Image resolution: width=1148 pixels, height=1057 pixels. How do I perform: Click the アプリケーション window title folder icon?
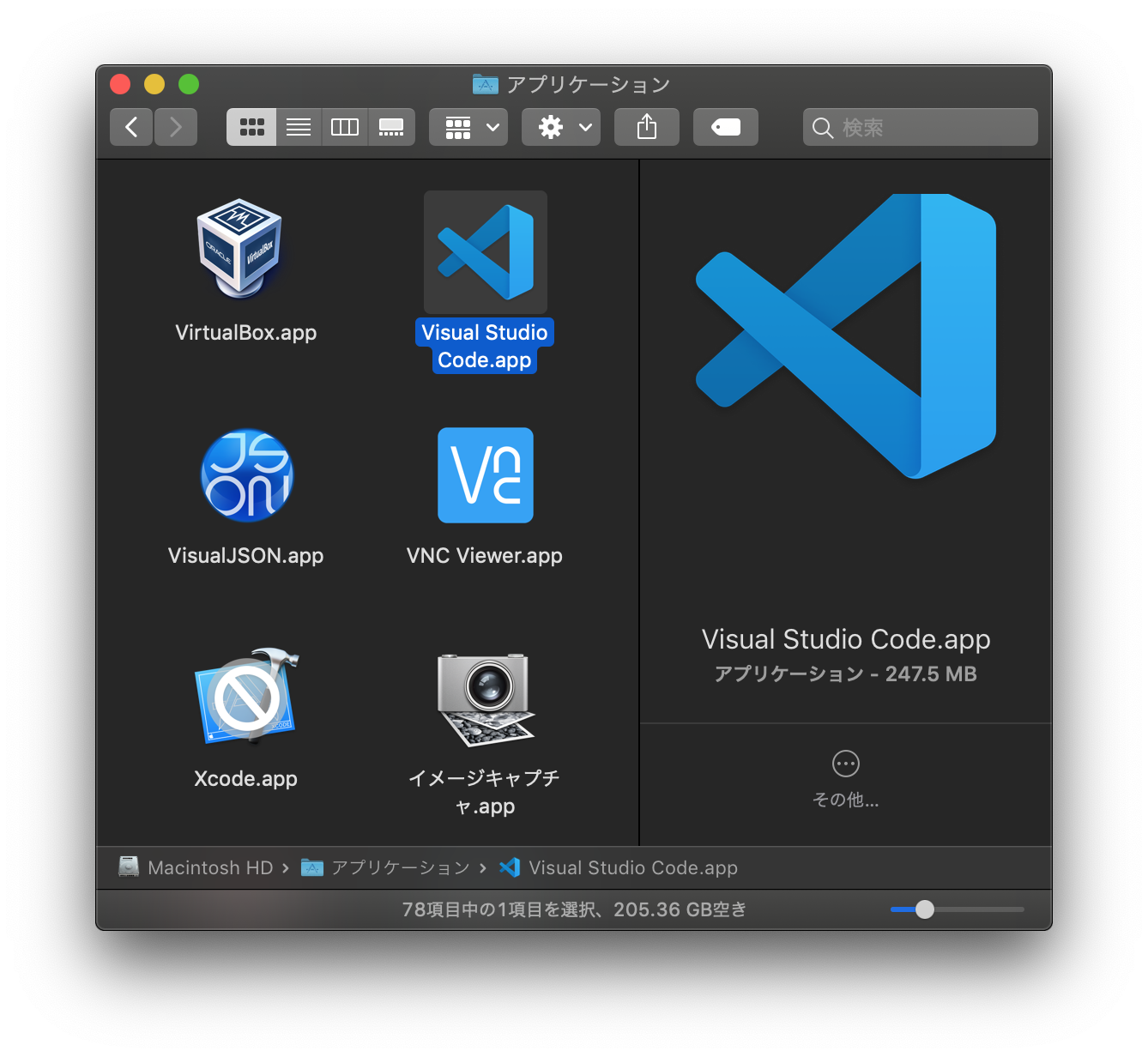tap(486, 84)
